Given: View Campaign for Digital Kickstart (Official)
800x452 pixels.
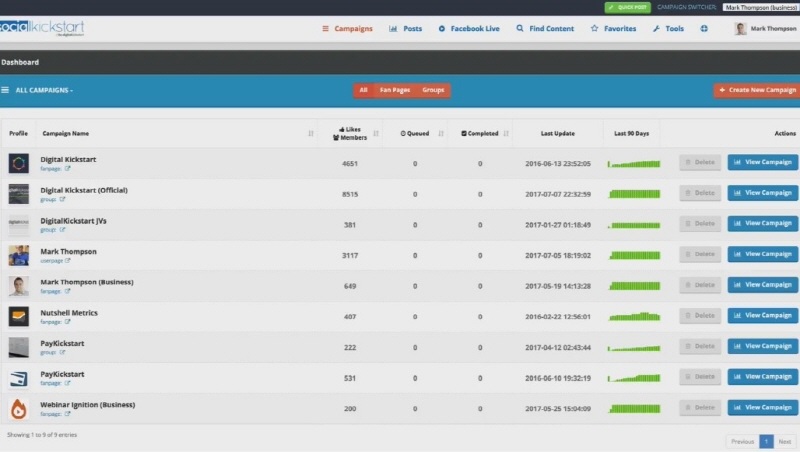Looking at the screenshot, I should (763, 193).
